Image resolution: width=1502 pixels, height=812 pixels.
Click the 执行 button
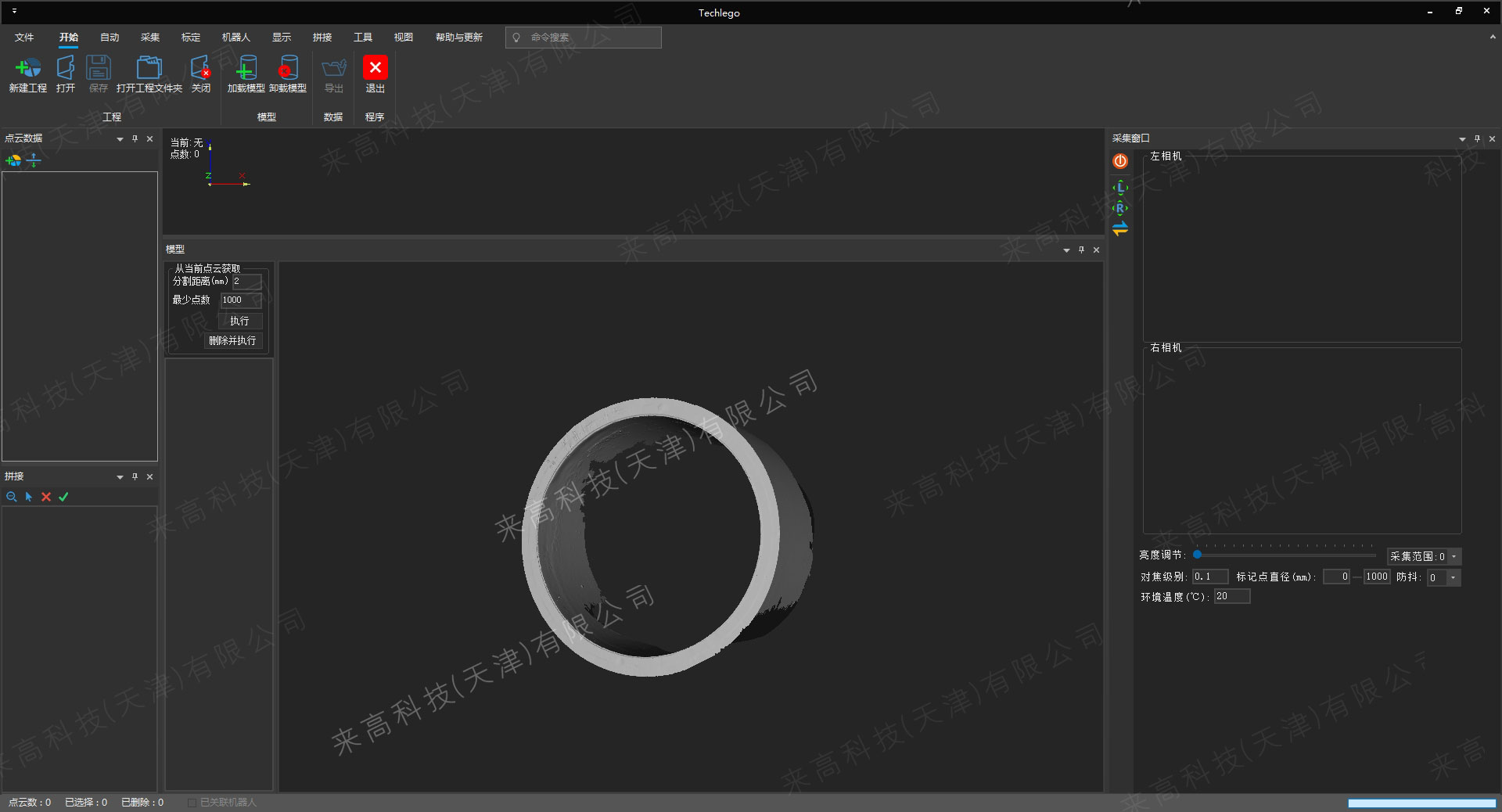(239, 321)
